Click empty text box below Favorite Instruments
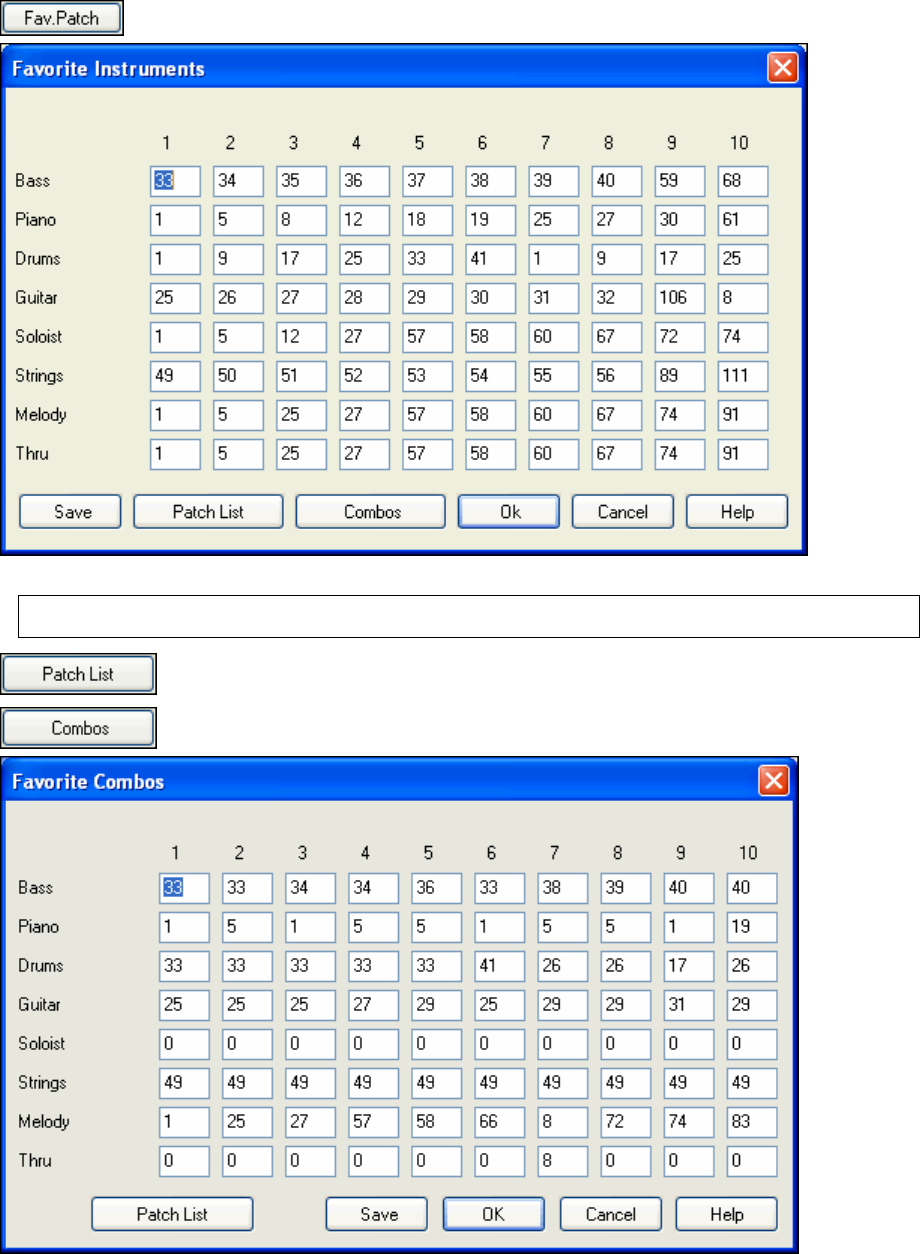 (468, 616)
